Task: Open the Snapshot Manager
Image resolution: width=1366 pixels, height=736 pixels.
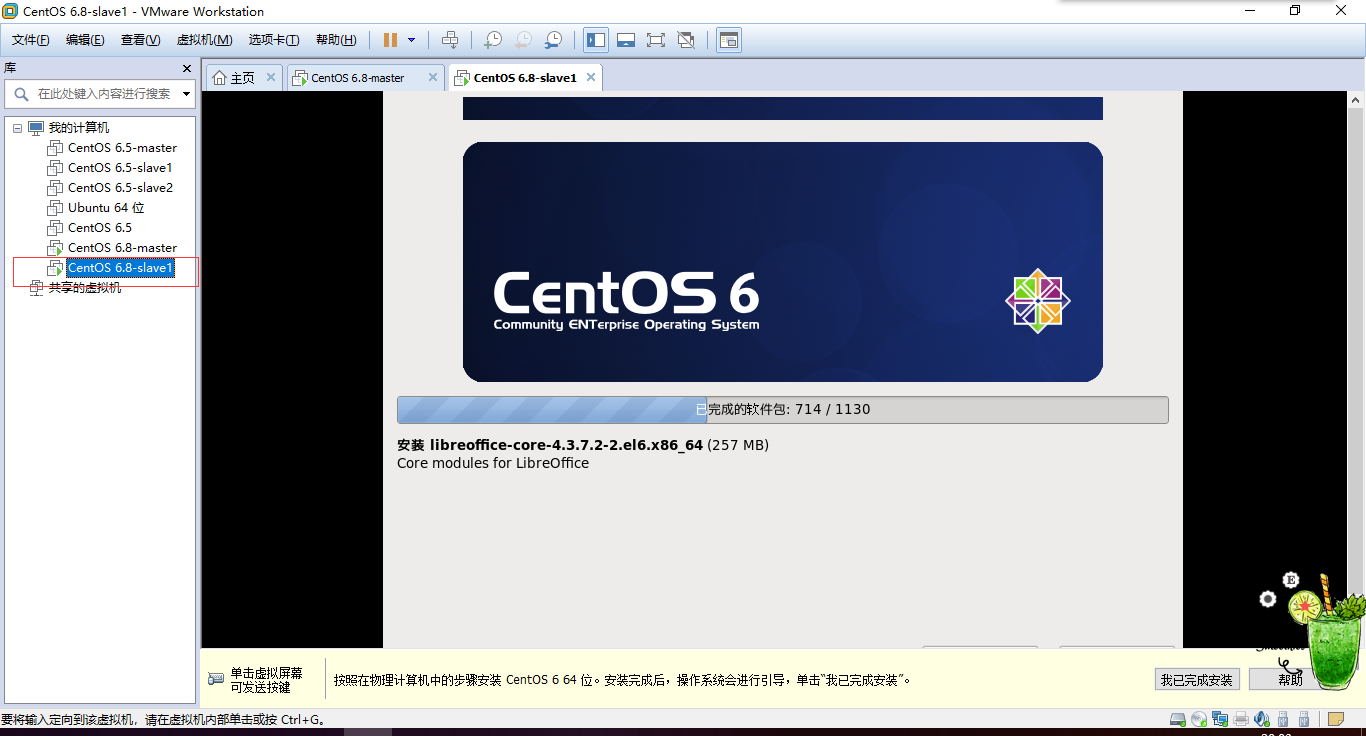Action: (552, 39)
